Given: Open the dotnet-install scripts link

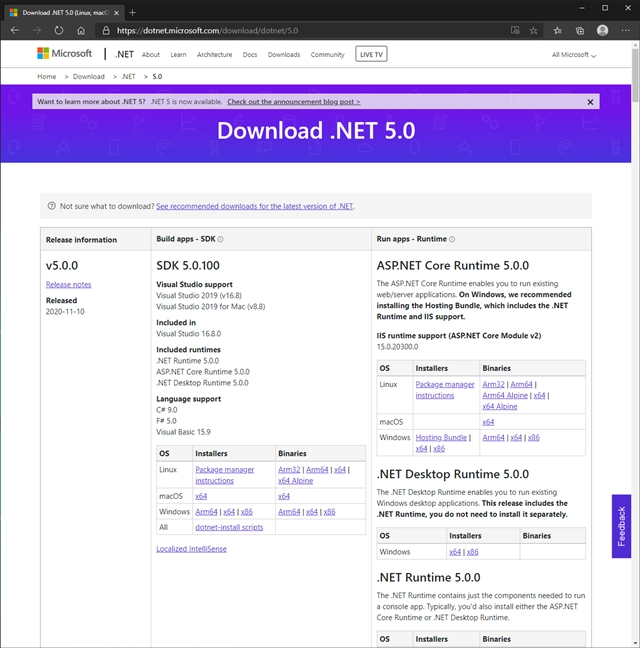Looking at the screenshot, I should coord(229,527).
